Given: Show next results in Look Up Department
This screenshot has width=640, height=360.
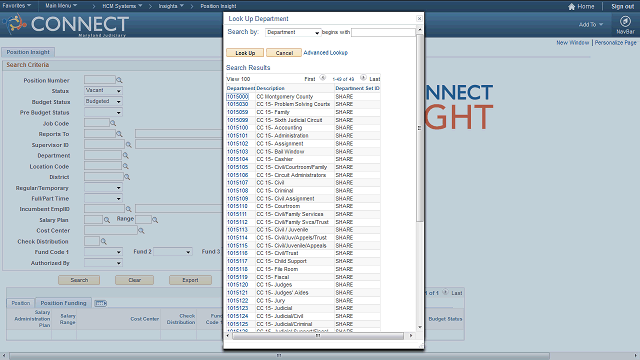Looking at the screenshot, I should click(x=363, y=78).
